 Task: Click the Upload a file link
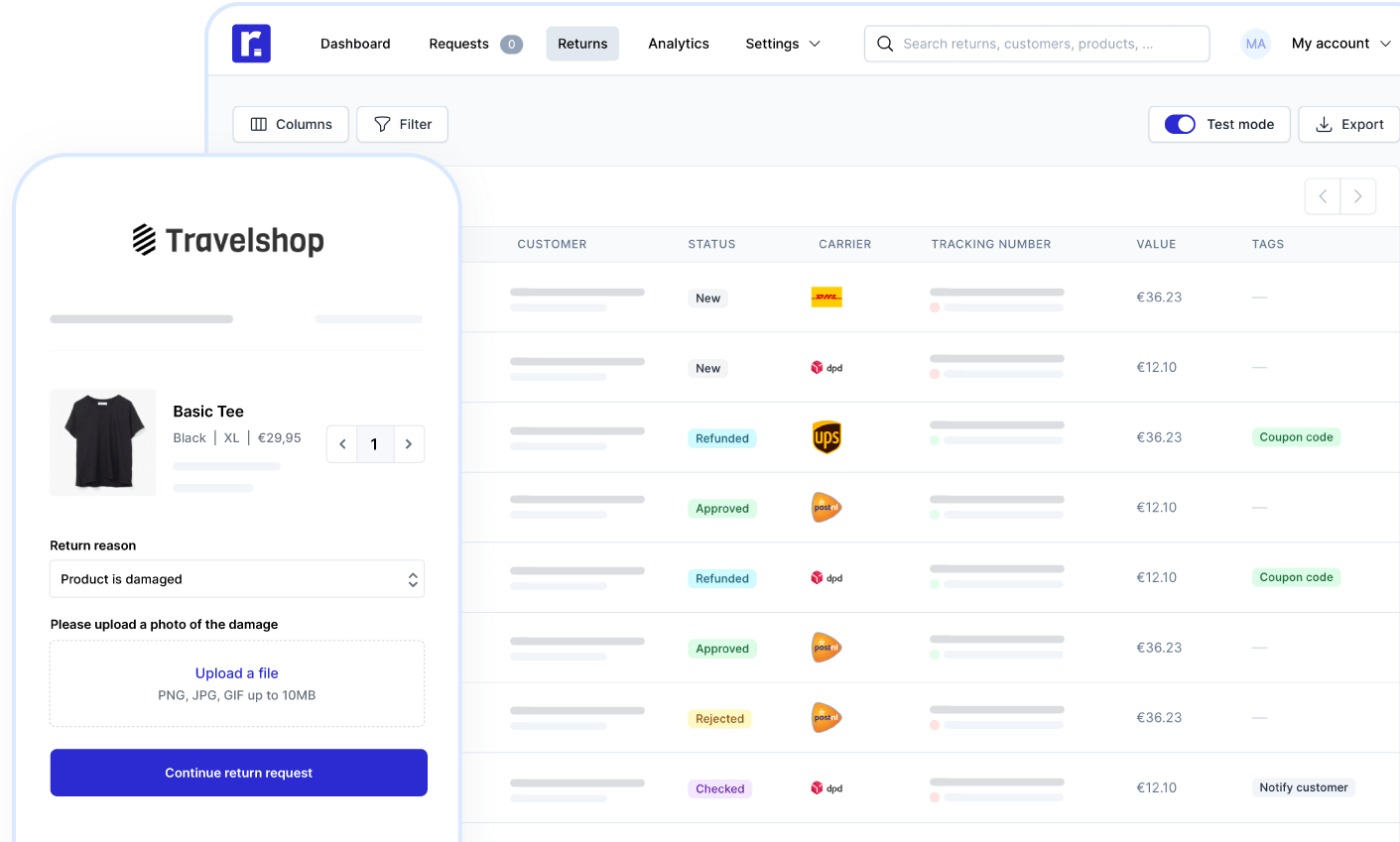point(236,672)
